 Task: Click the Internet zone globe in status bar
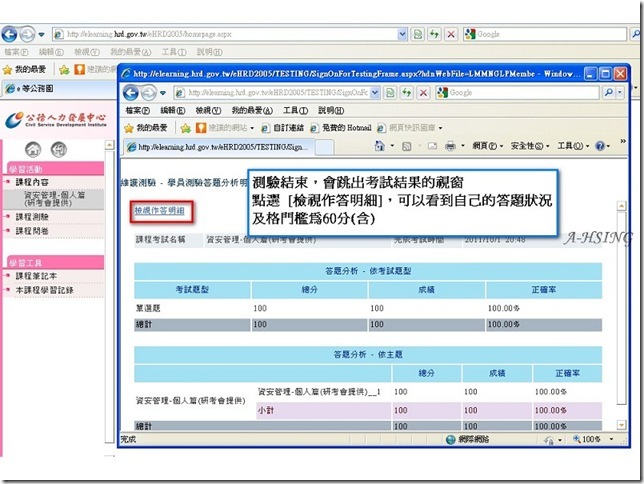click(451, 440)
